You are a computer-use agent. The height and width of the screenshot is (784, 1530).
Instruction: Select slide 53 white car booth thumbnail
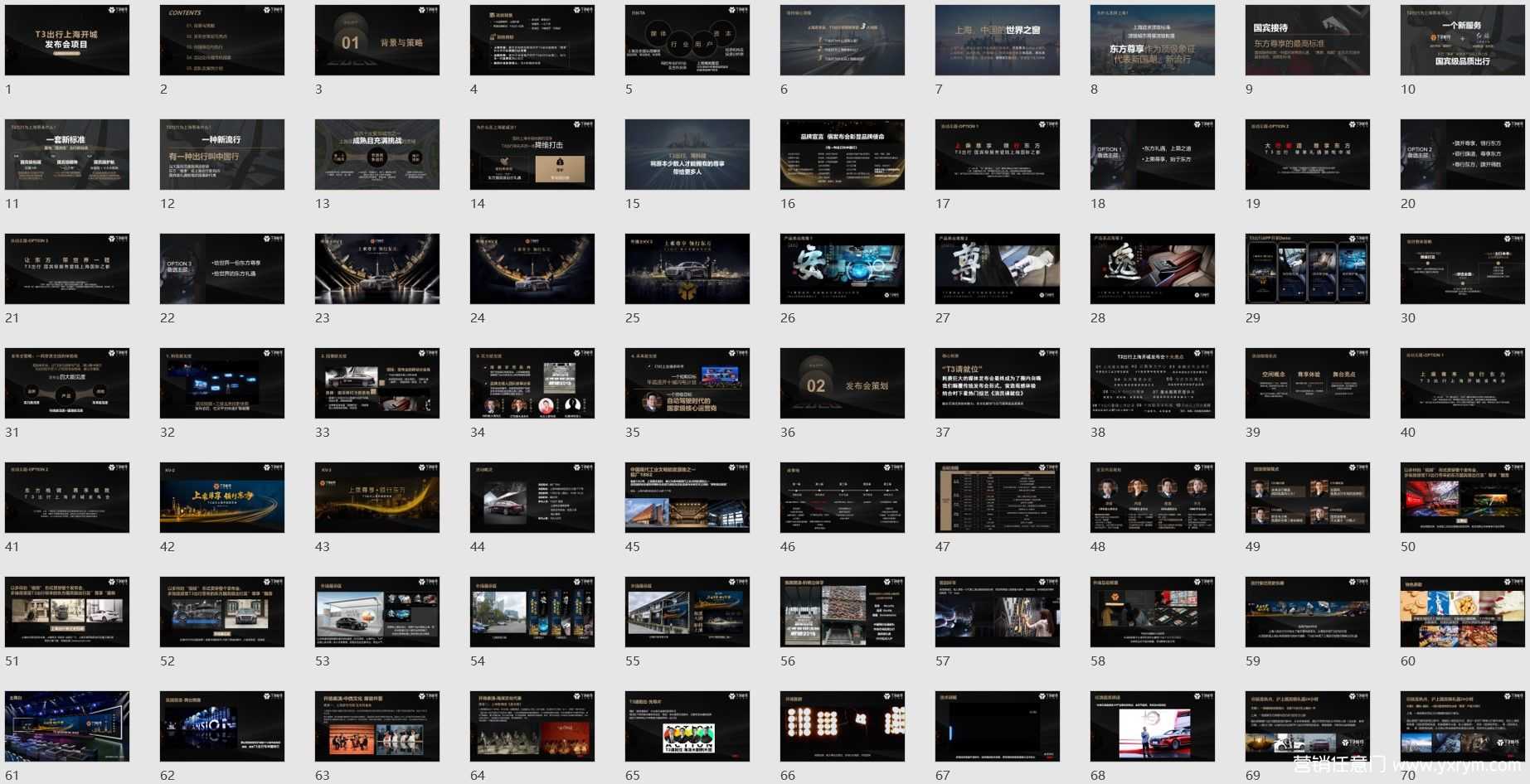click(x=377, y=612)
